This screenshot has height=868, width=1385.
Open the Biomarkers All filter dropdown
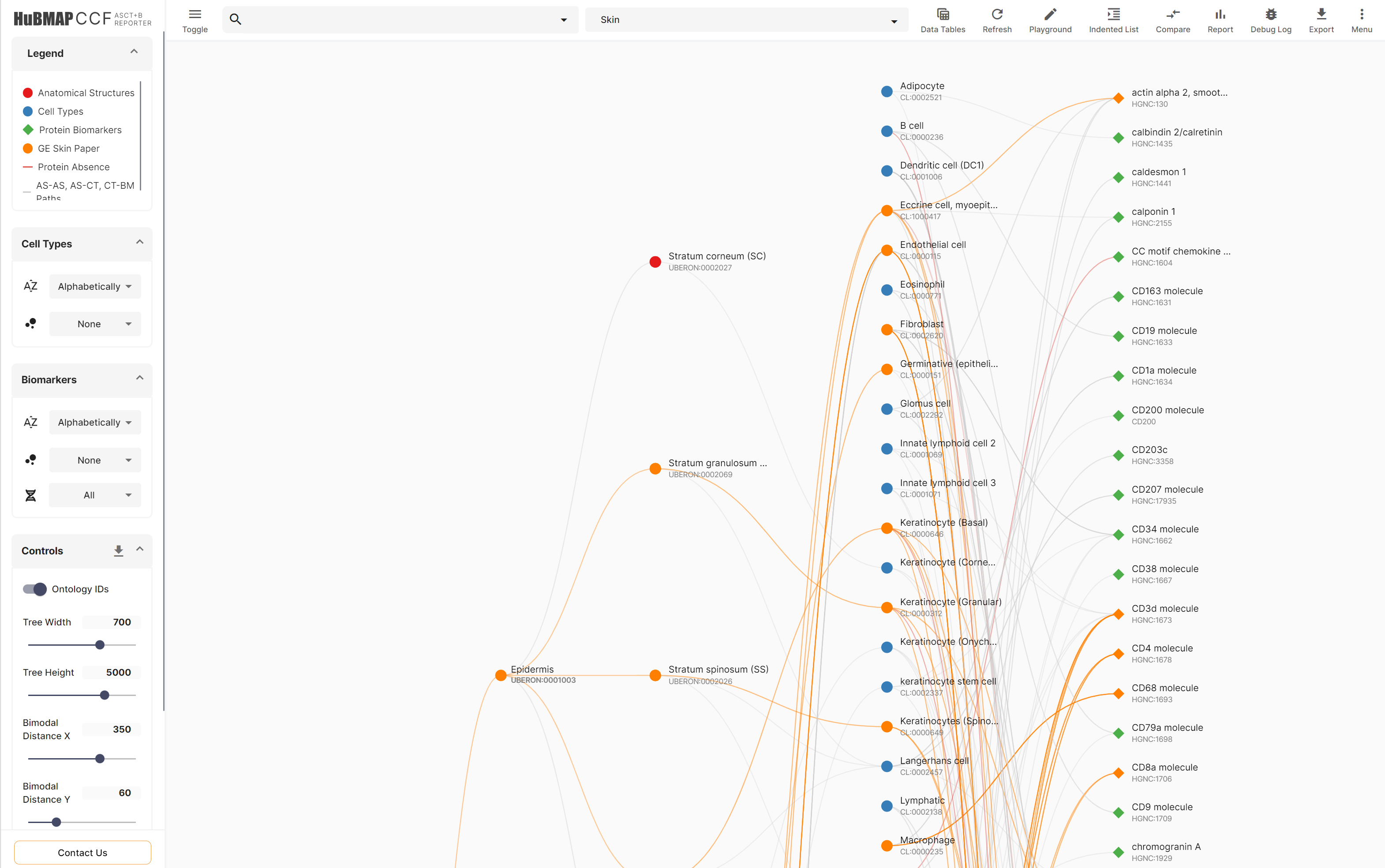point(95,495)
